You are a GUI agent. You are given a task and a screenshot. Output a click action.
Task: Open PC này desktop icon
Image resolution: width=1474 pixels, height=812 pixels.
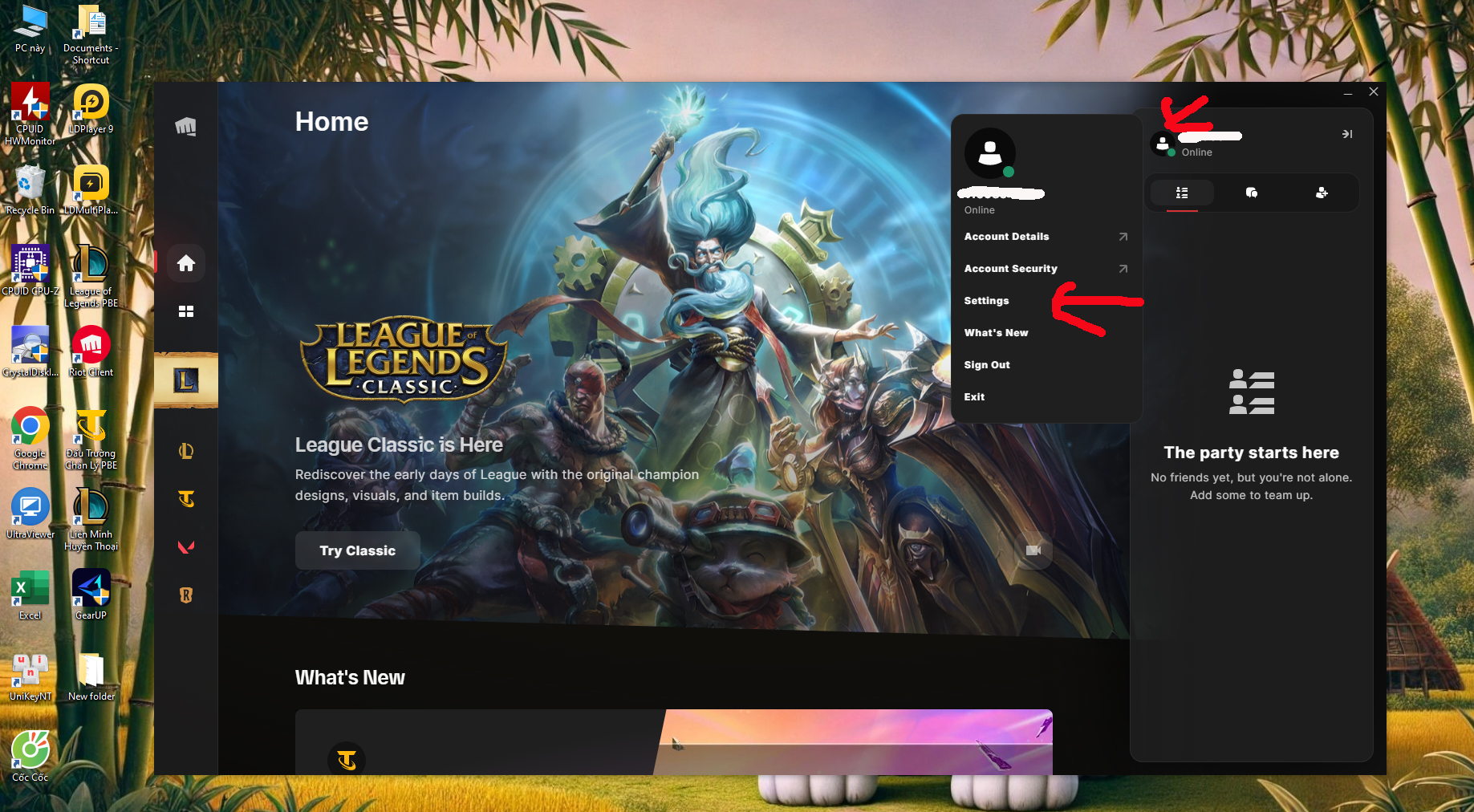click(x=30, y=30)
